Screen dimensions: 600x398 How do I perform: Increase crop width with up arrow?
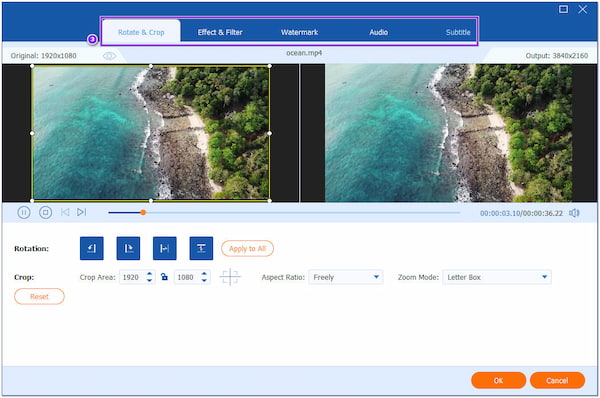click(149, 274)
